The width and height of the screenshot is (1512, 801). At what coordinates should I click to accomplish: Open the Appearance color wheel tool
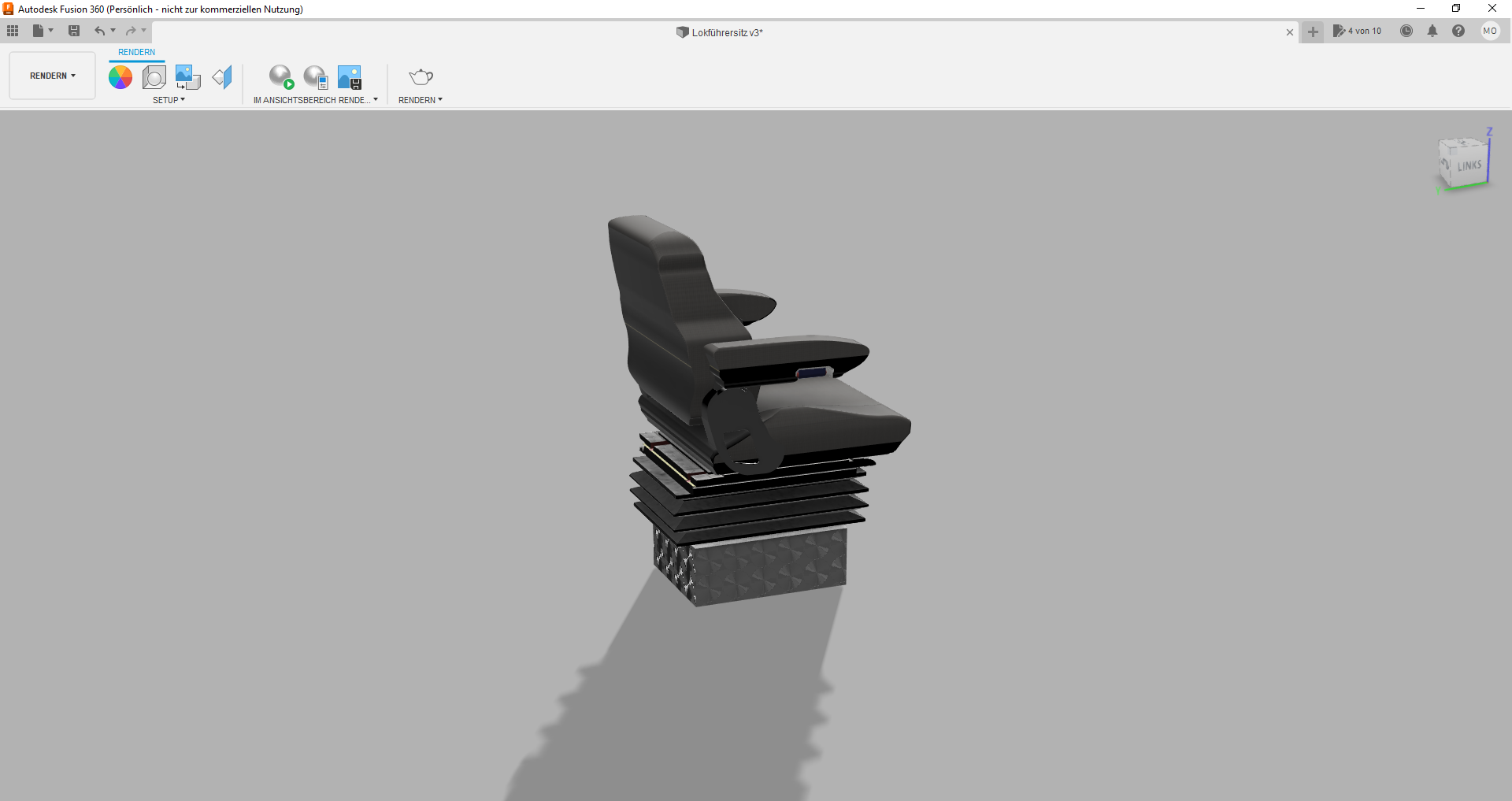[120, 77]
